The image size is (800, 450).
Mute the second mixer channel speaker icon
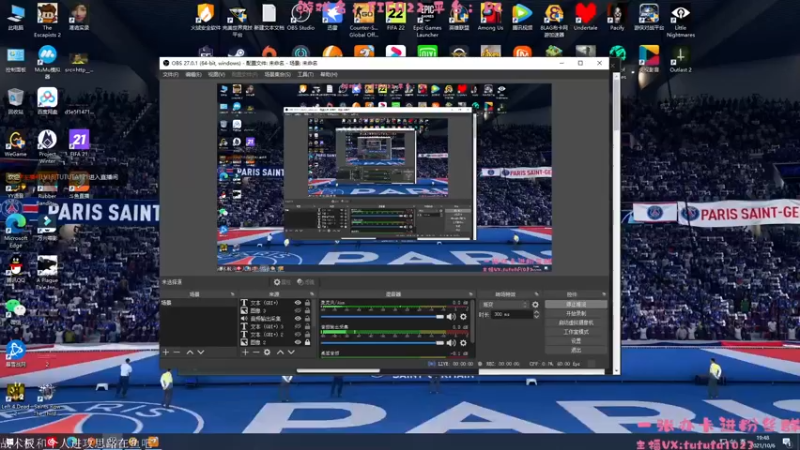pyautogui.click(x=451, y=343)
